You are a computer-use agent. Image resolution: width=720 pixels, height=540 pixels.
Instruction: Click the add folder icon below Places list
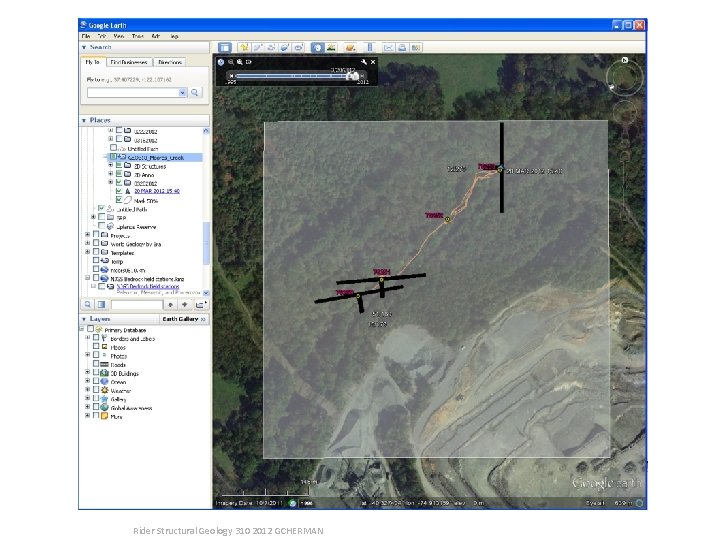tap(201, 304)
